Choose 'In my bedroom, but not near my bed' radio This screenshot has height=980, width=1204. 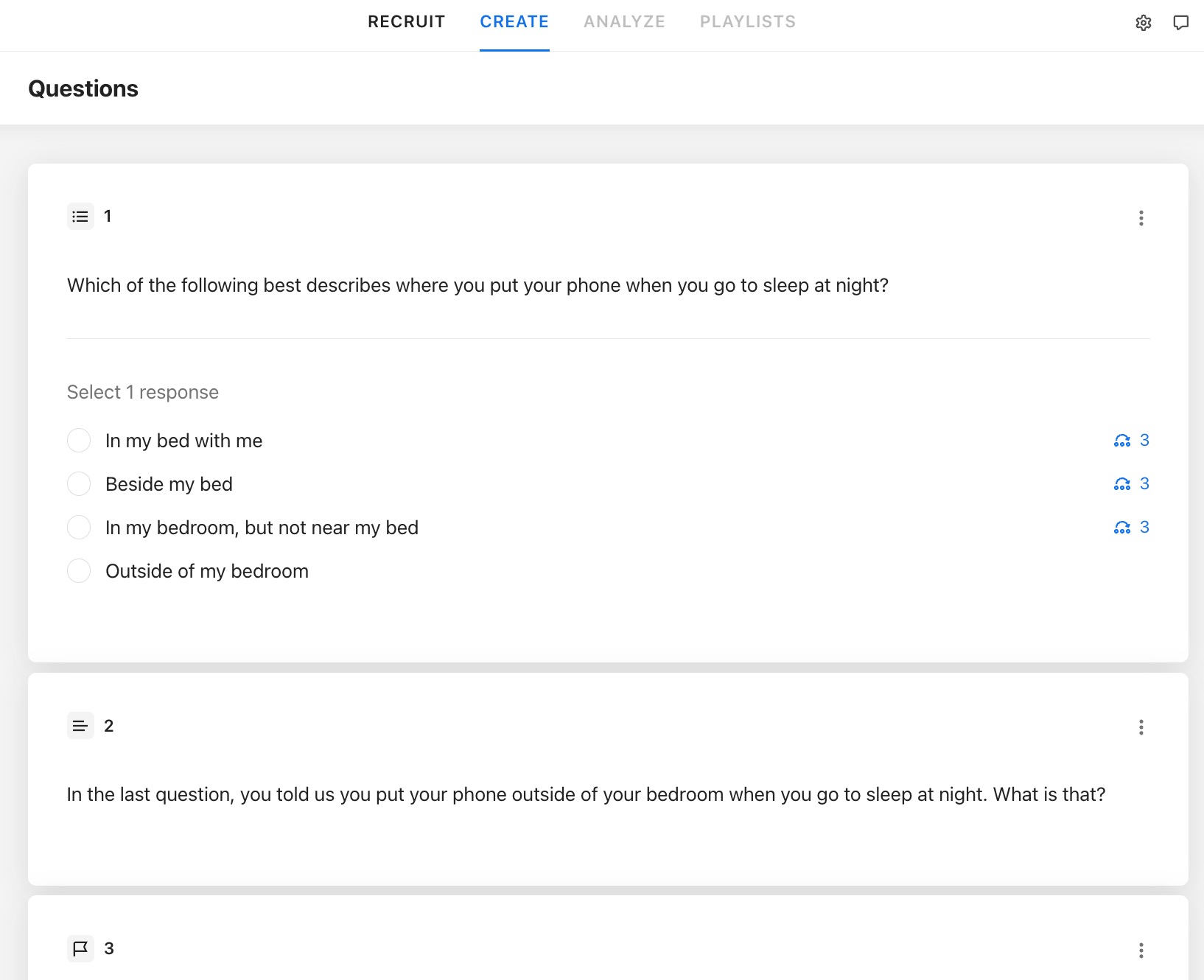point(79,528)
